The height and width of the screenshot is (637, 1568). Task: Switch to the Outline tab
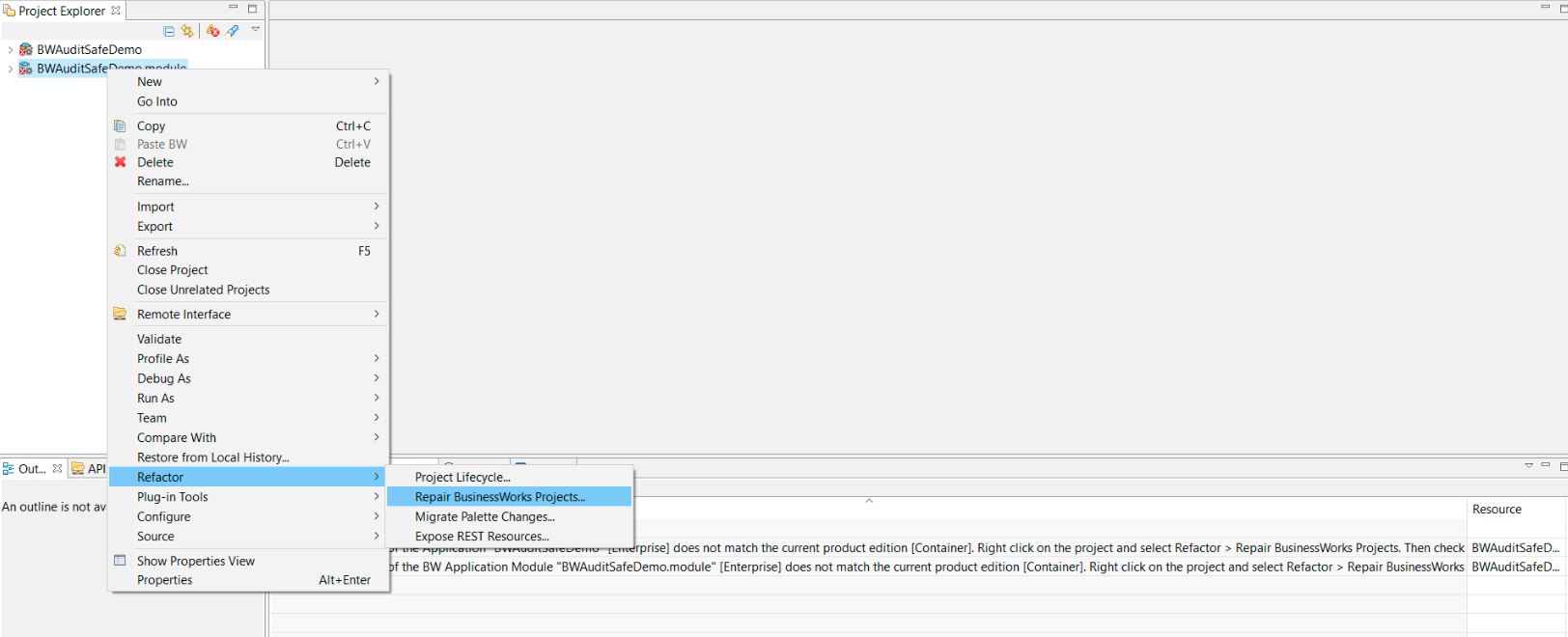pos(32,469)
